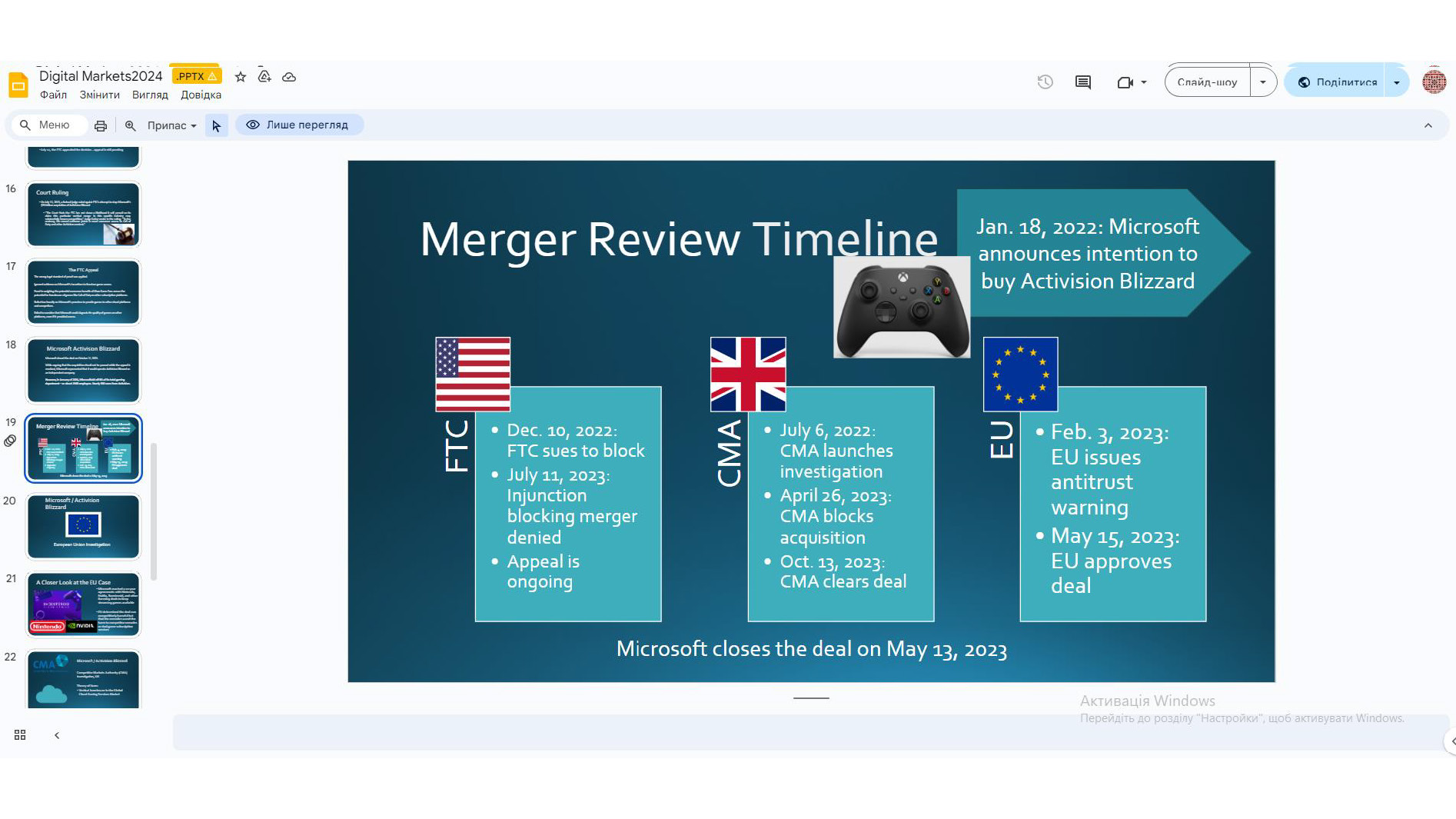Image resolution: width=1456 pixels, height=819 pixels.
Task: Click 'April 26, 2023: CMA blocks acquisition'
Action: (836, 517)
